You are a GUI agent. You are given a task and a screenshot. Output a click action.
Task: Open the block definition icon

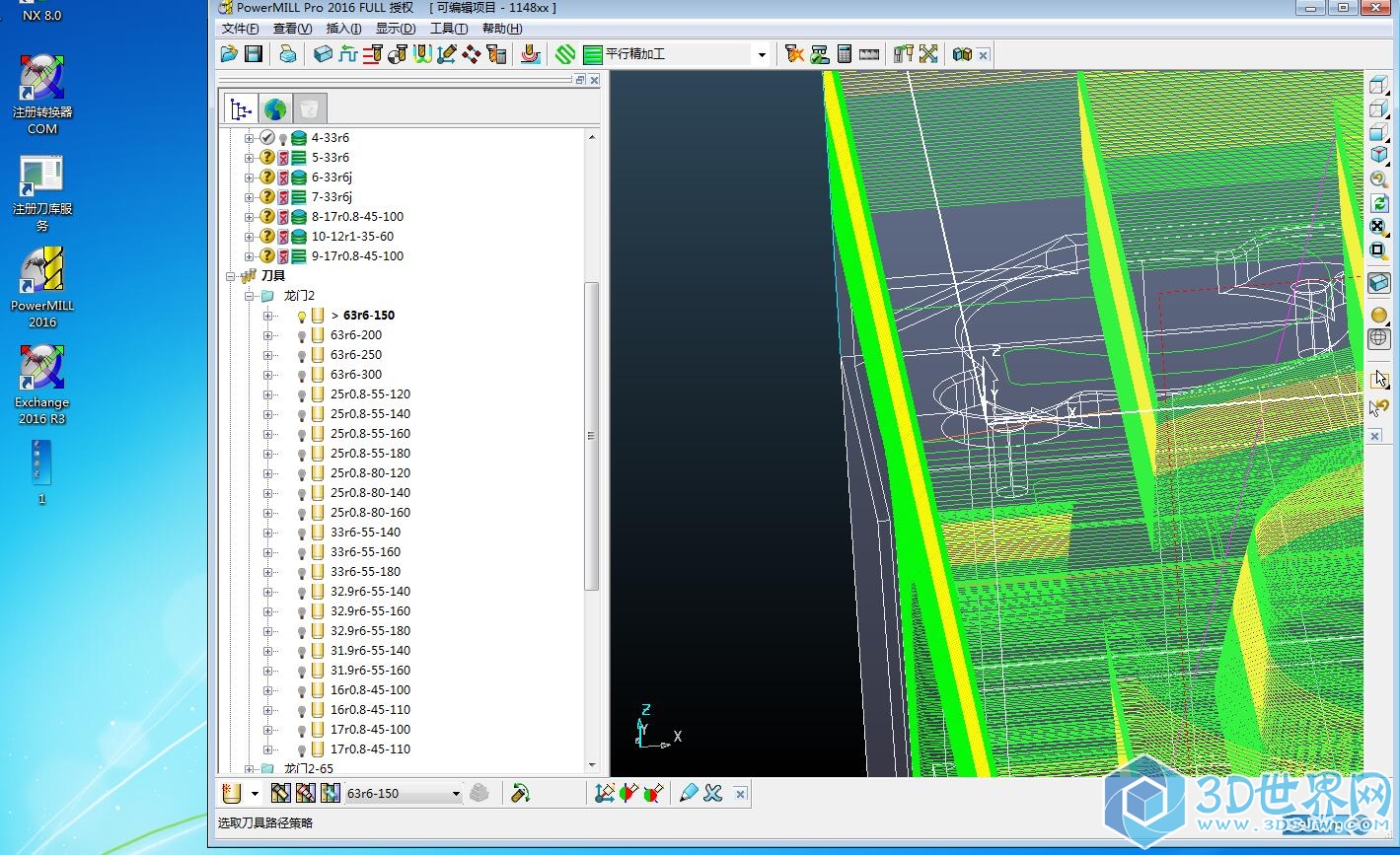[x=323, y=54]
